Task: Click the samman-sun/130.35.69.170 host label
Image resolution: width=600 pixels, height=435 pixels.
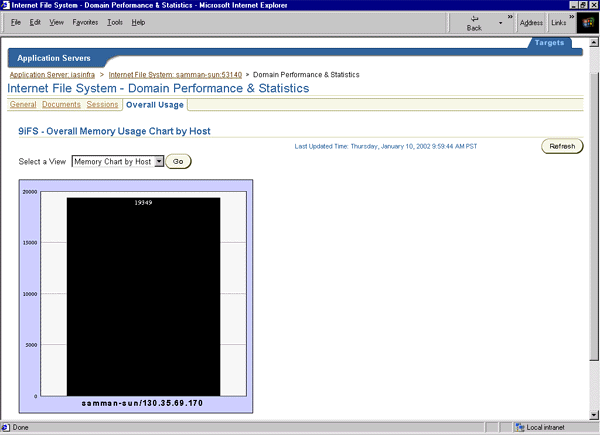Action: [142, 403]
